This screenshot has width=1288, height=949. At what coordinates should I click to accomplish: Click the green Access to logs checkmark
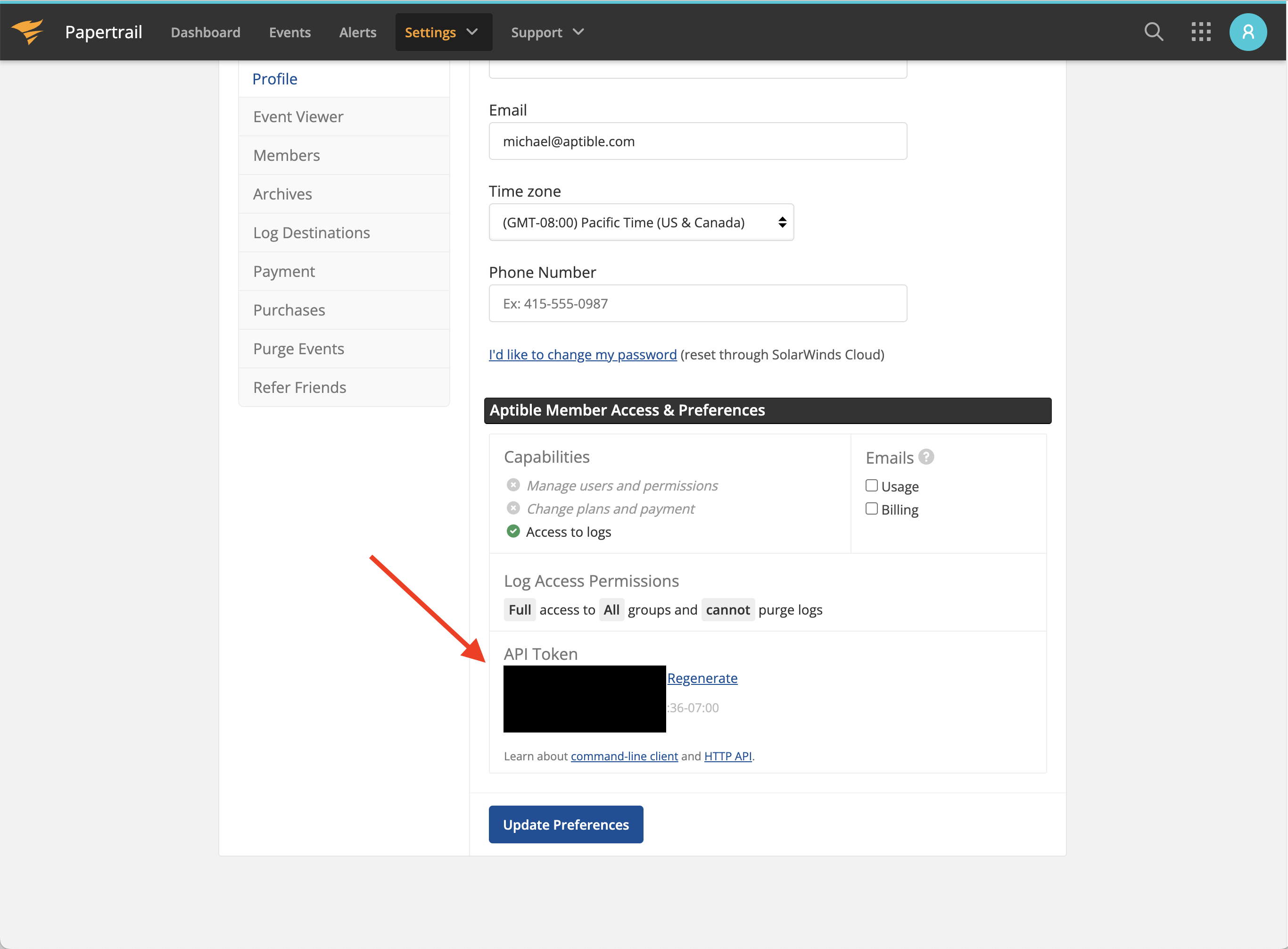point(513,532)
